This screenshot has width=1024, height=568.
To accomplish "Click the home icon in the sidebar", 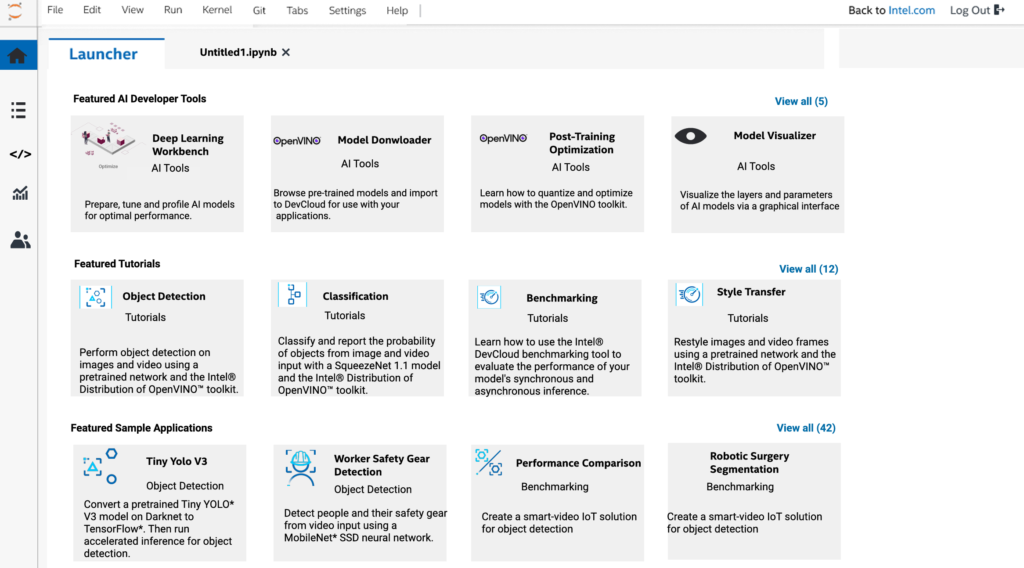I will point(18,55).
